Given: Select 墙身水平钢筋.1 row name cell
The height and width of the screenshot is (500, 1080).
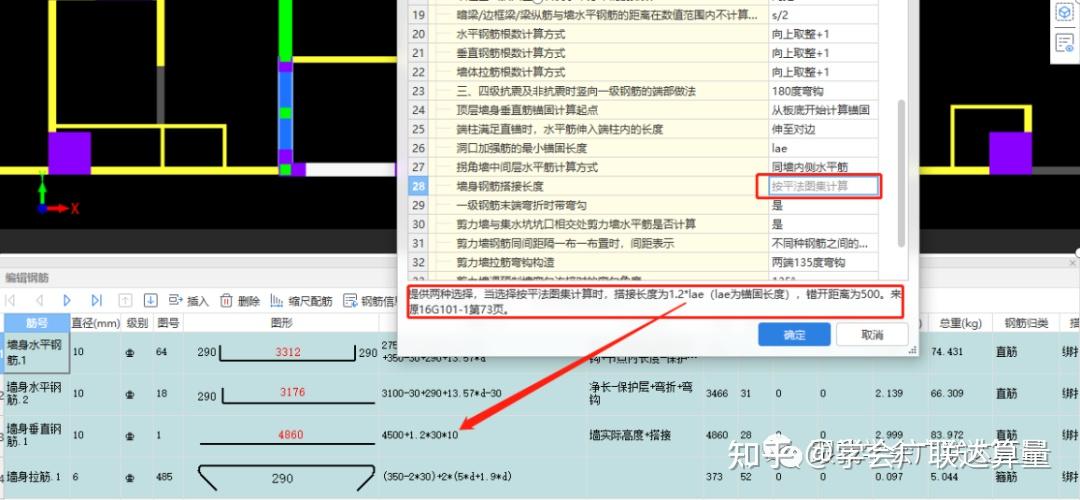Looking at the screenshot, I should click(x=36, y=353).
